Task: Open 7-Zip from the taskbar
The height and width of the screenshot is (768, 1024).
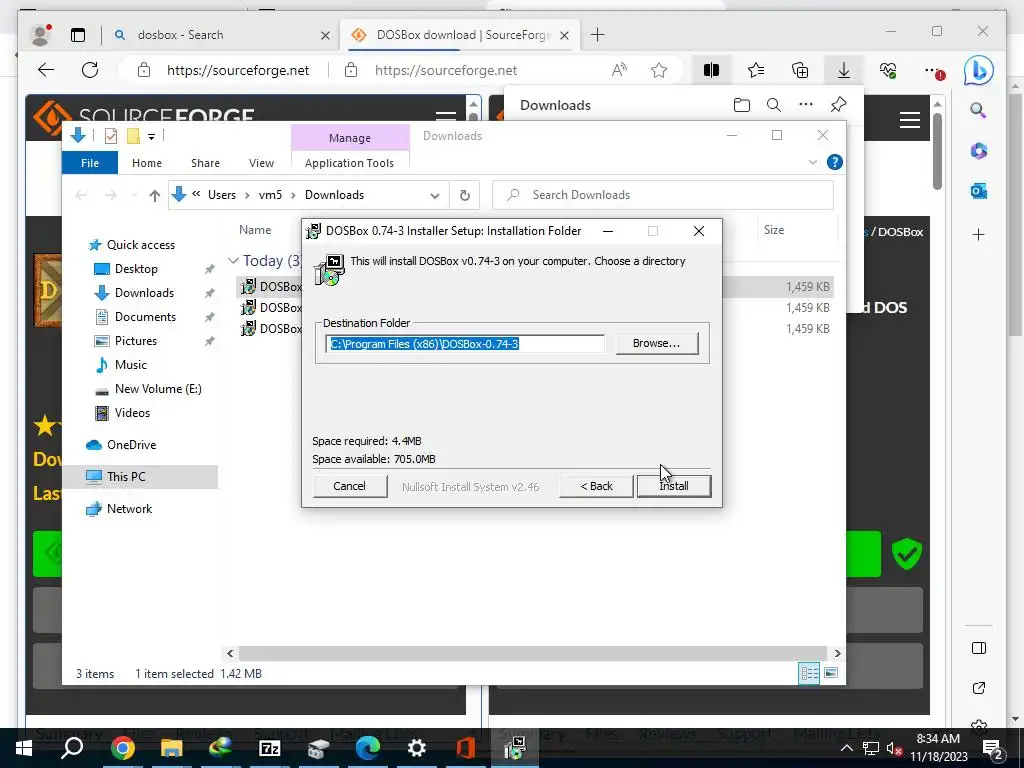Action: pyautogui.click(x=270, y=748)
